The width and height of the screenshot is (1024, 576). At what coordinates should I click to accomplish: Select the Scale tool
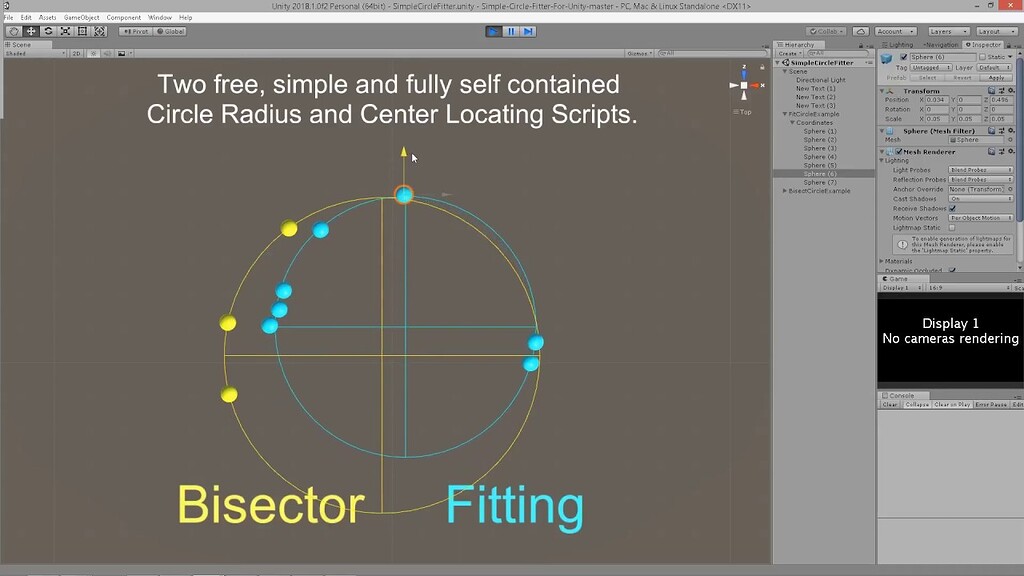point(66,31)
